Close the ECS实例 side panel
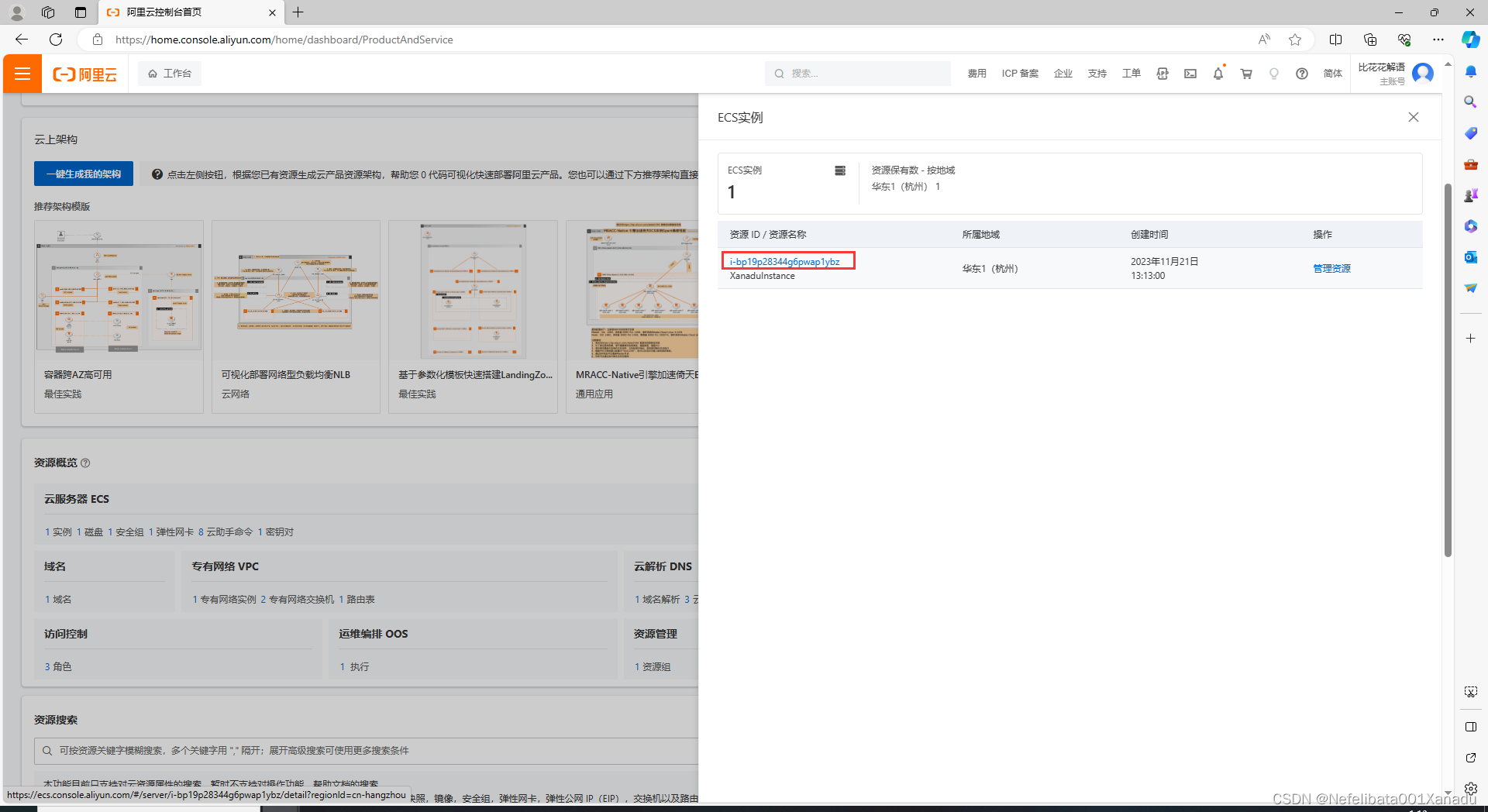Viewport: 1488px width, 812px height. click(x=1414, y=117)
